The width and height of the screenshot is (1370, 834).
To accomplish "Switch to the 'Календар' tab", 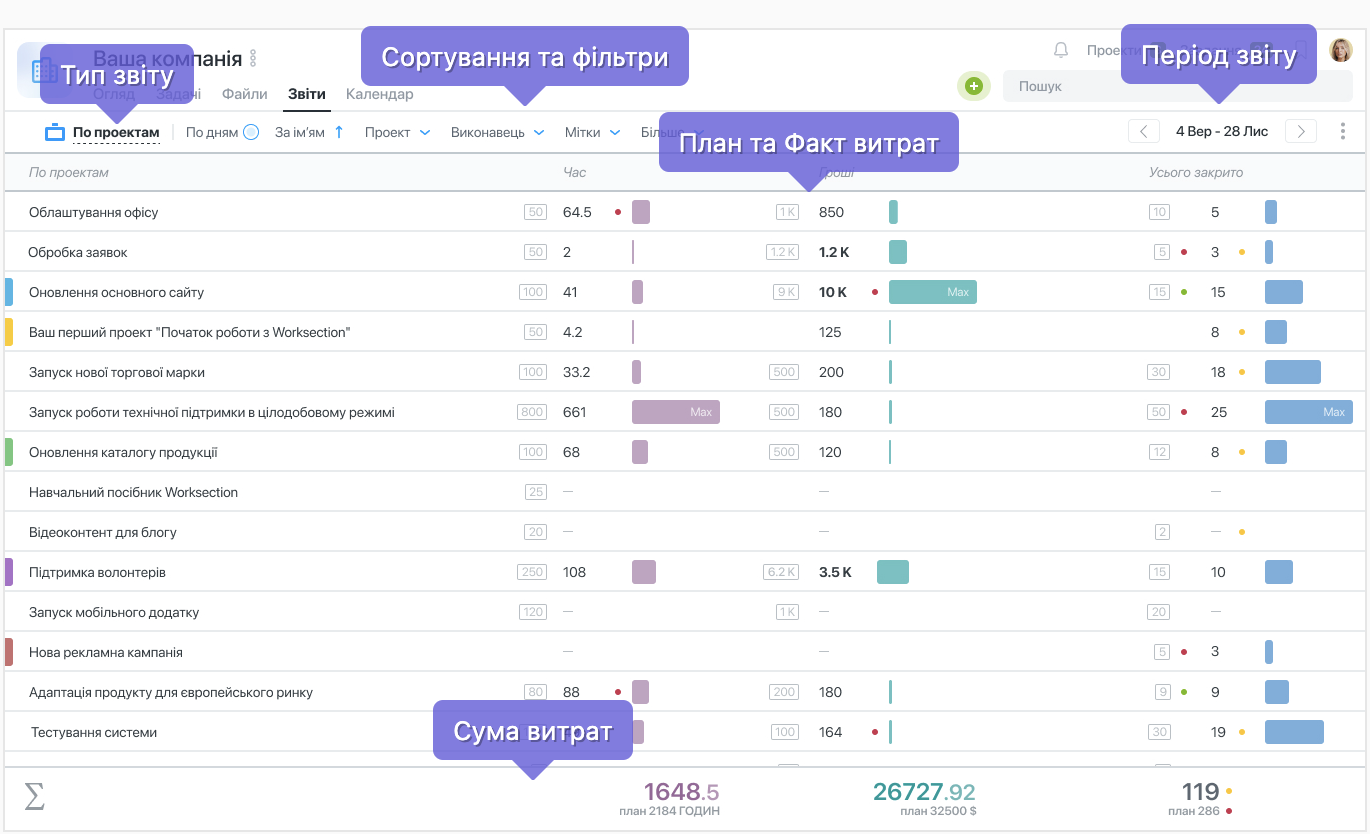I will coord(379,94).
